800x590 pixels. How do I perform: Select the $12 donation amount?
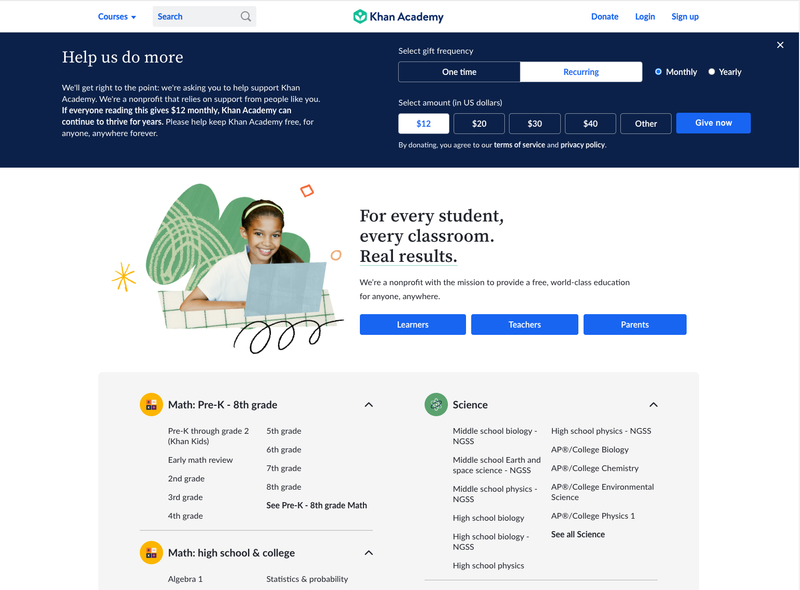[423, 124]
